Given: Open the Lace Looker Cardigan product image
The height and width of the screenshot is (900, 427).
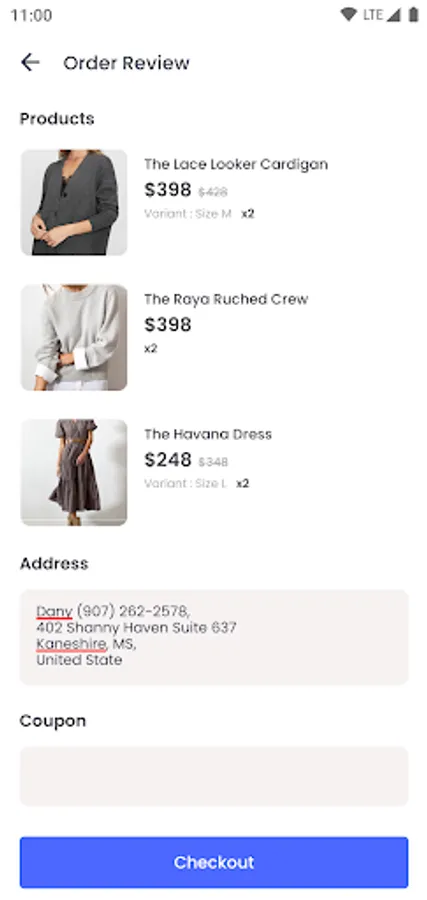Looking at the screenshot, I should (x=73, y=202).
